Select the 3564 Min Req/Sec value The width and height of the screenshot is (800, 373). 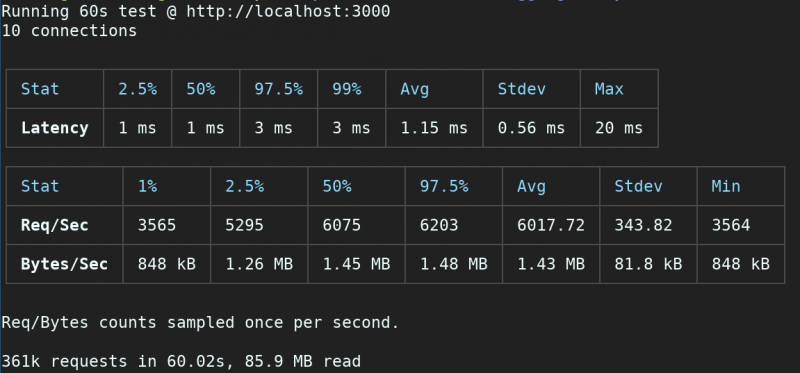coord(731,225)
